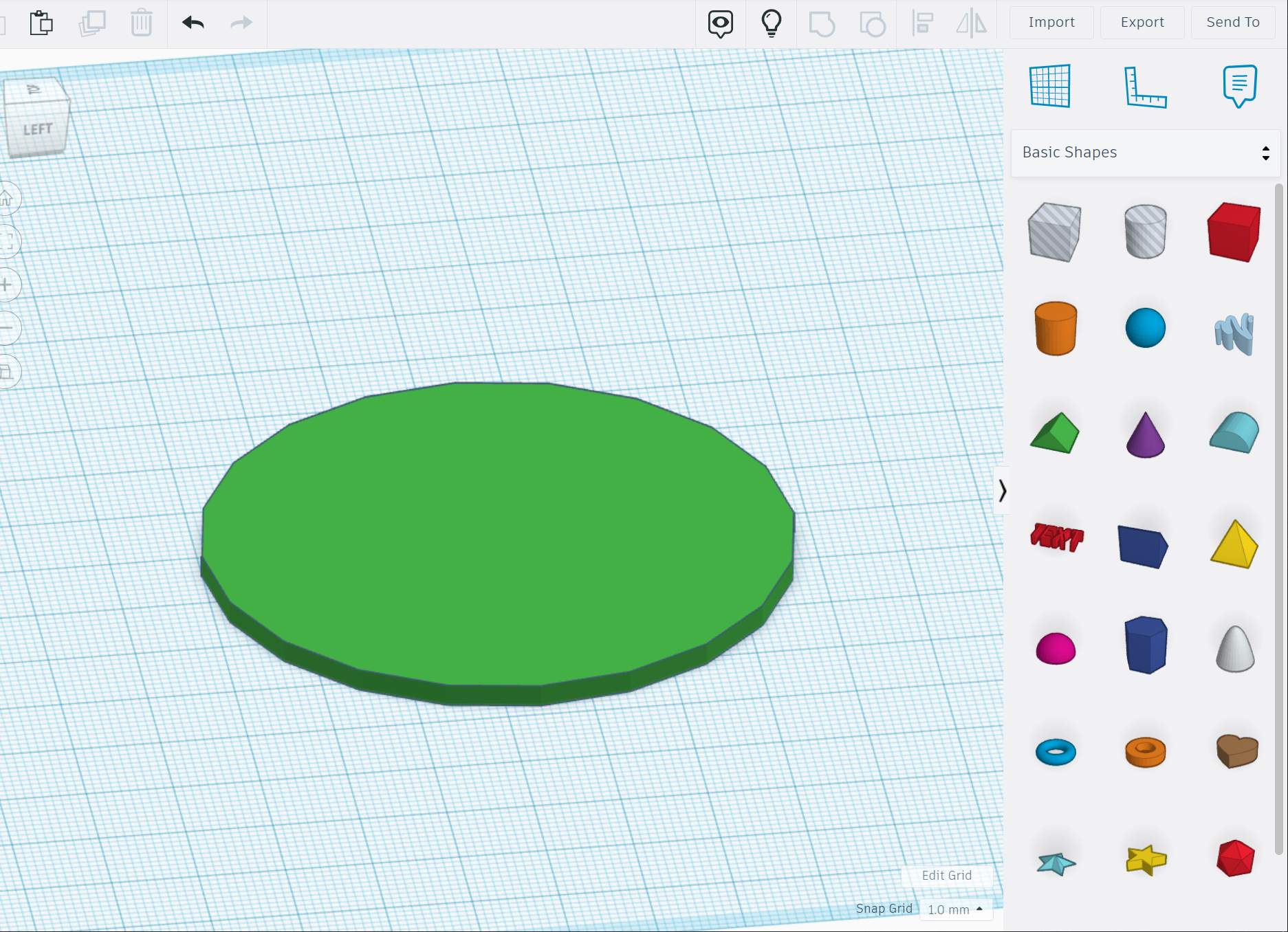Viewport: 1288px width, 932px height.
Task: Open the Ruler helper
Action: click(x=1145, y=87)
